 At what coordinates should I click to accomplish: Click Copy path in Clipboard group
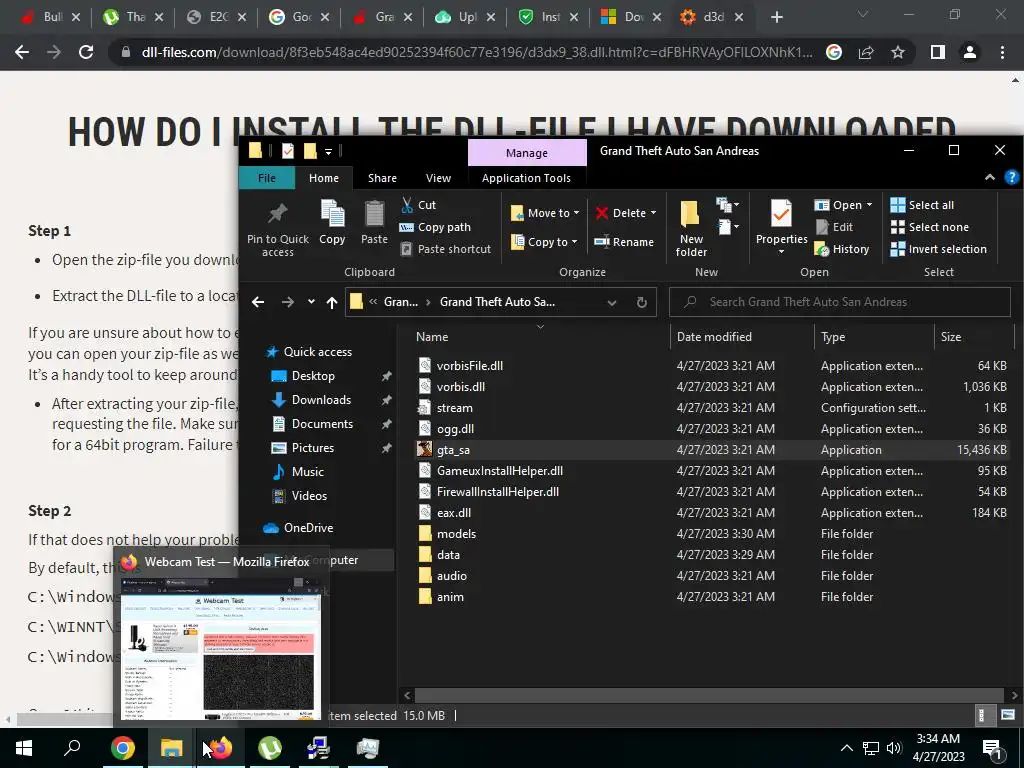point(435,227)
